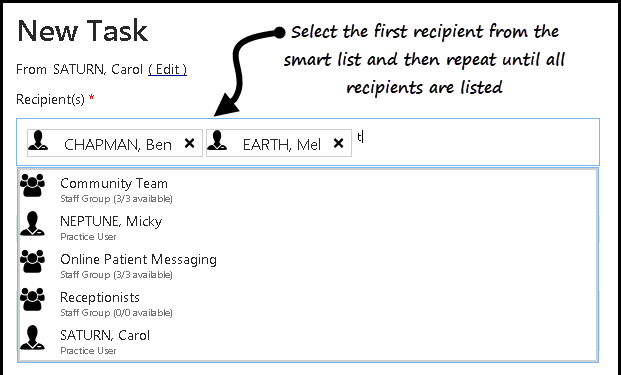
Task: Select Community Team from the smart list
Action: [308, 188]
